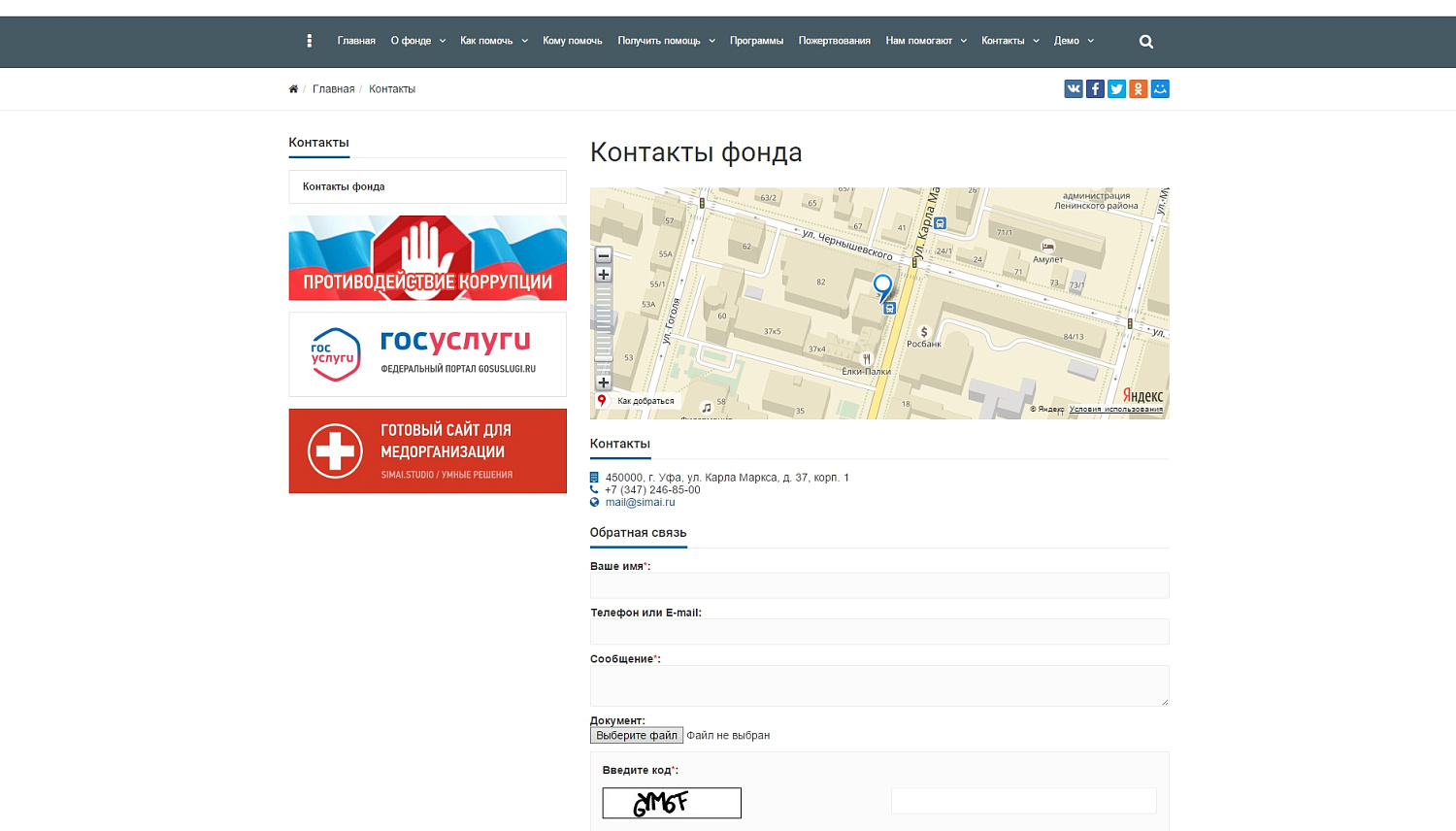Image resolution: width=1456 pixels, height=831 pixels.
Task: Share the page on VK
Action: 1074,89
